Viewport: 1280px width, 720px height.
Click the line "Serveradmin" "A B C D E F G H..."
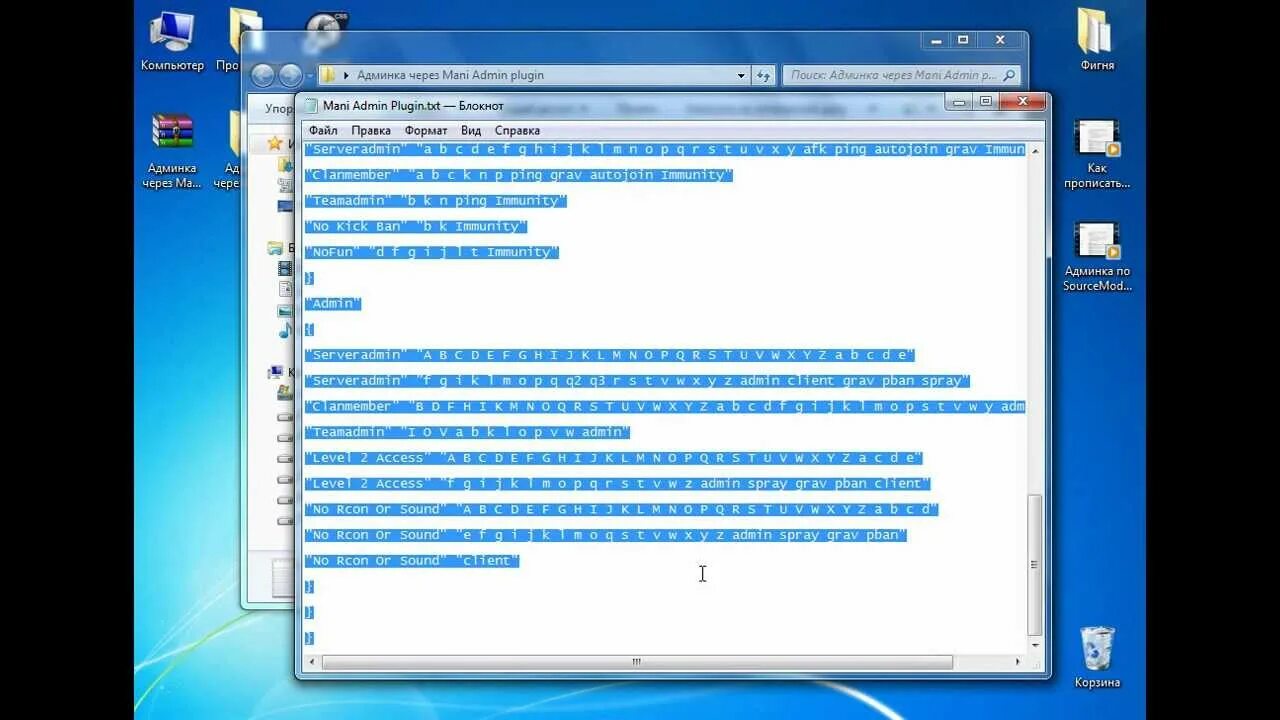(610, 355)
